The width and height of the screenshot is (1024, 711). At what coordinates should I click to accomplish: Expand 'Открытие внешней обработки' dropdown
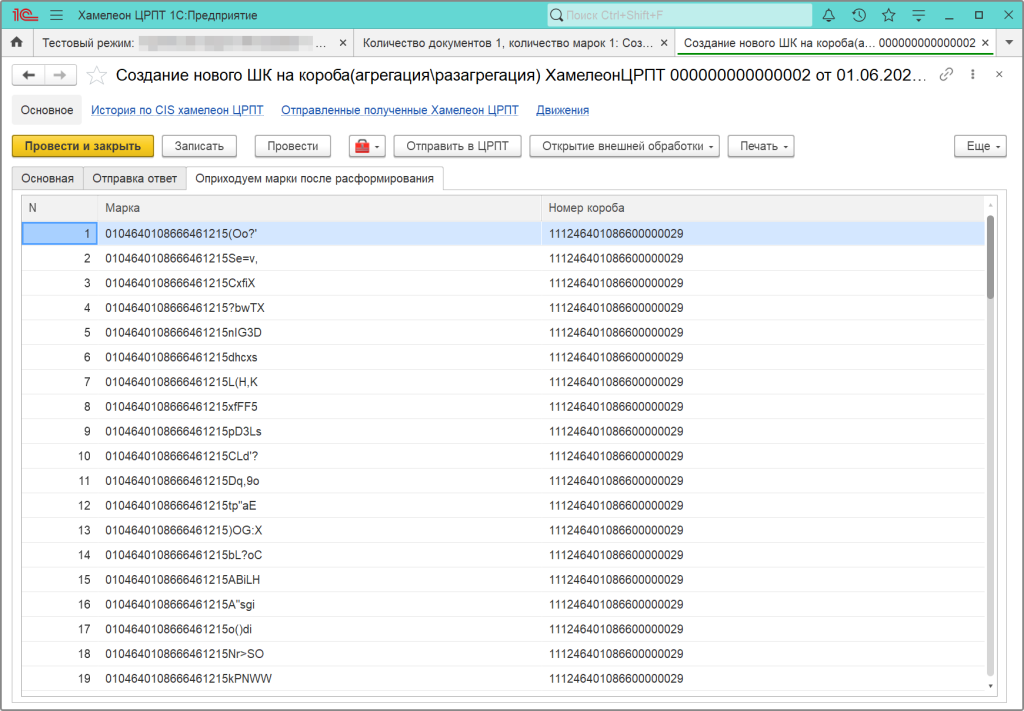coord(624,146)
